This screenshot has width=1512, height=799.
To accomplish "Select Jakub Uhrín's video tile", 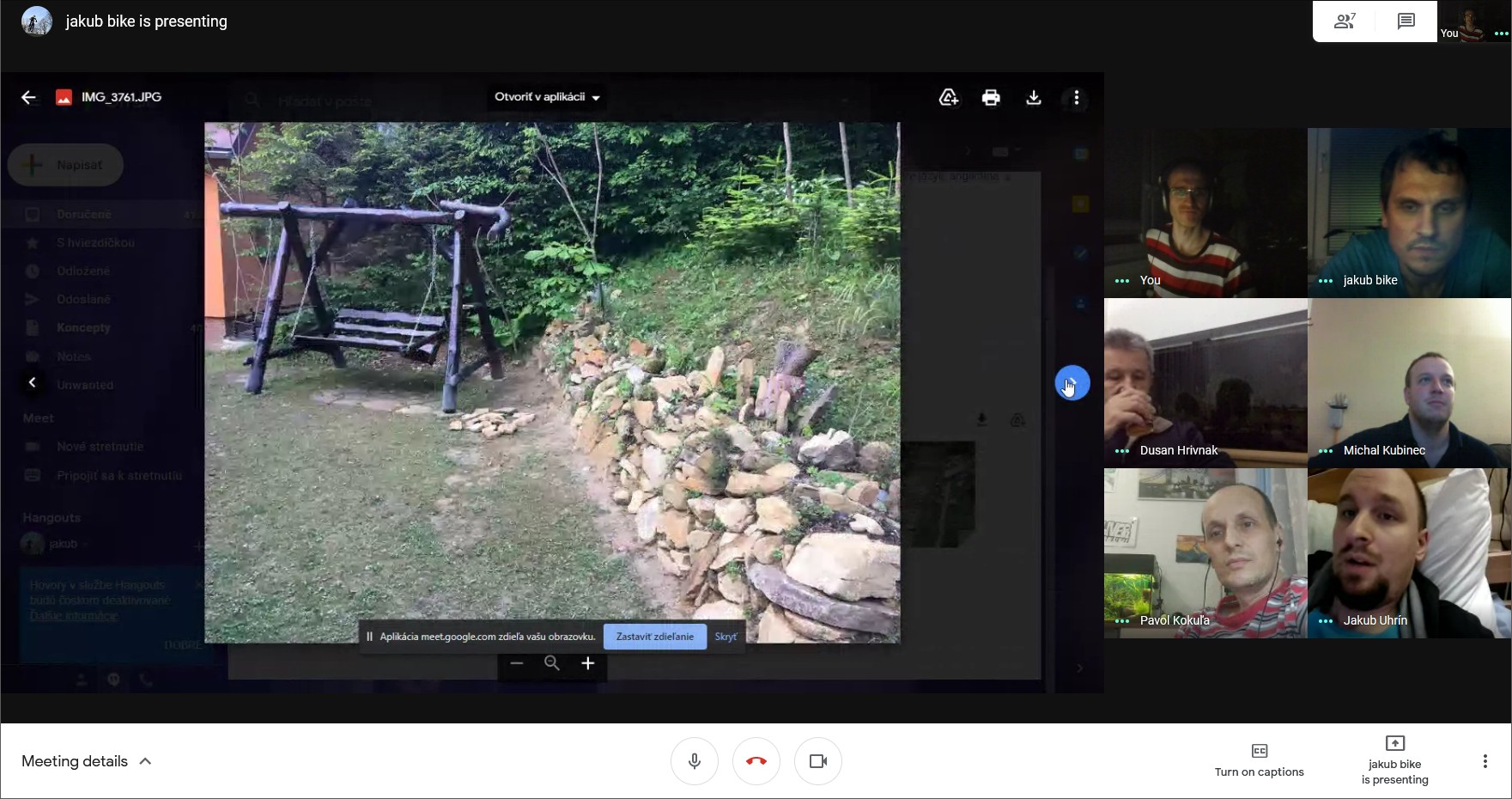I will pyautogui.click(x=1409, y=553).
